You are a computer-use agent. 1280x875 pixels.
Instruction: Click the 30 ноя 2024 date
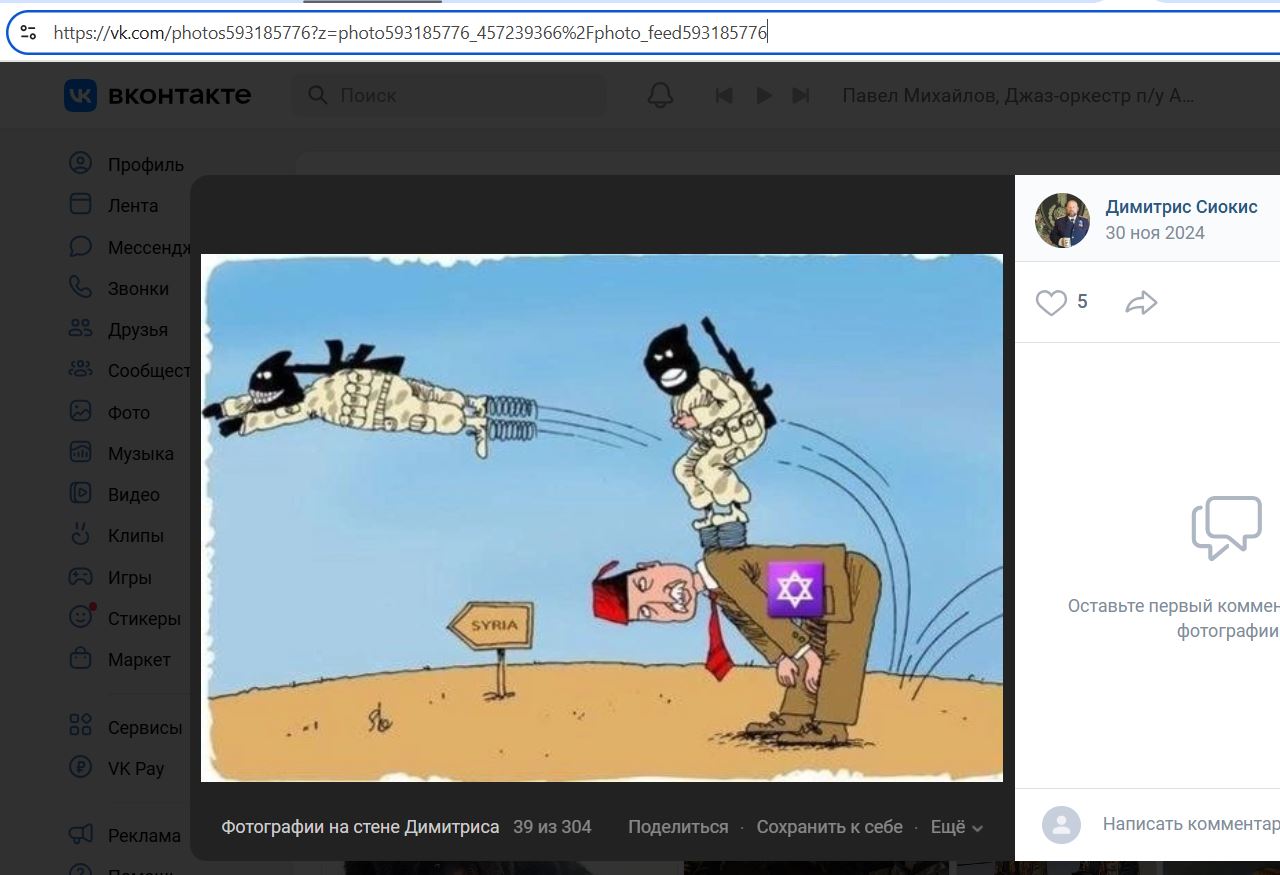[x=1155, y=233]
